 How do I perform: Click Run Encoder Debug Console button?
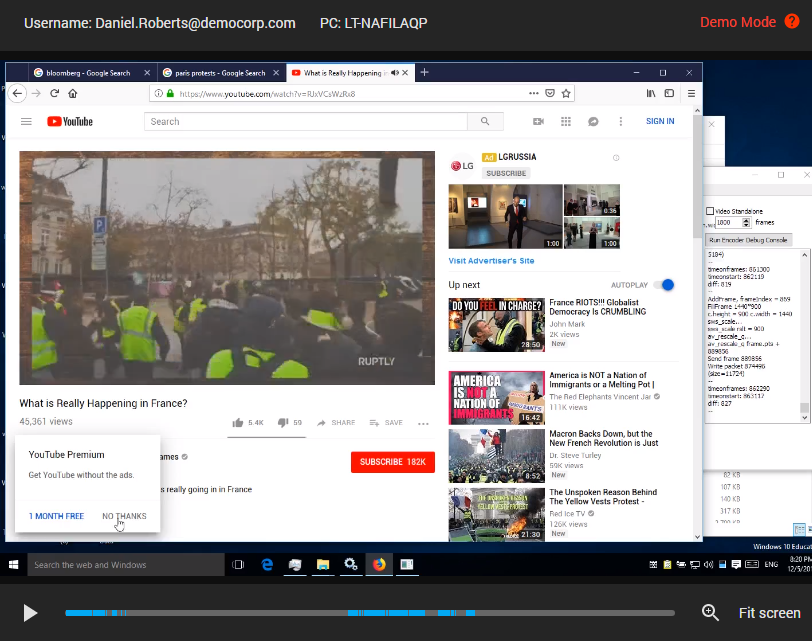tap(748, 240)
